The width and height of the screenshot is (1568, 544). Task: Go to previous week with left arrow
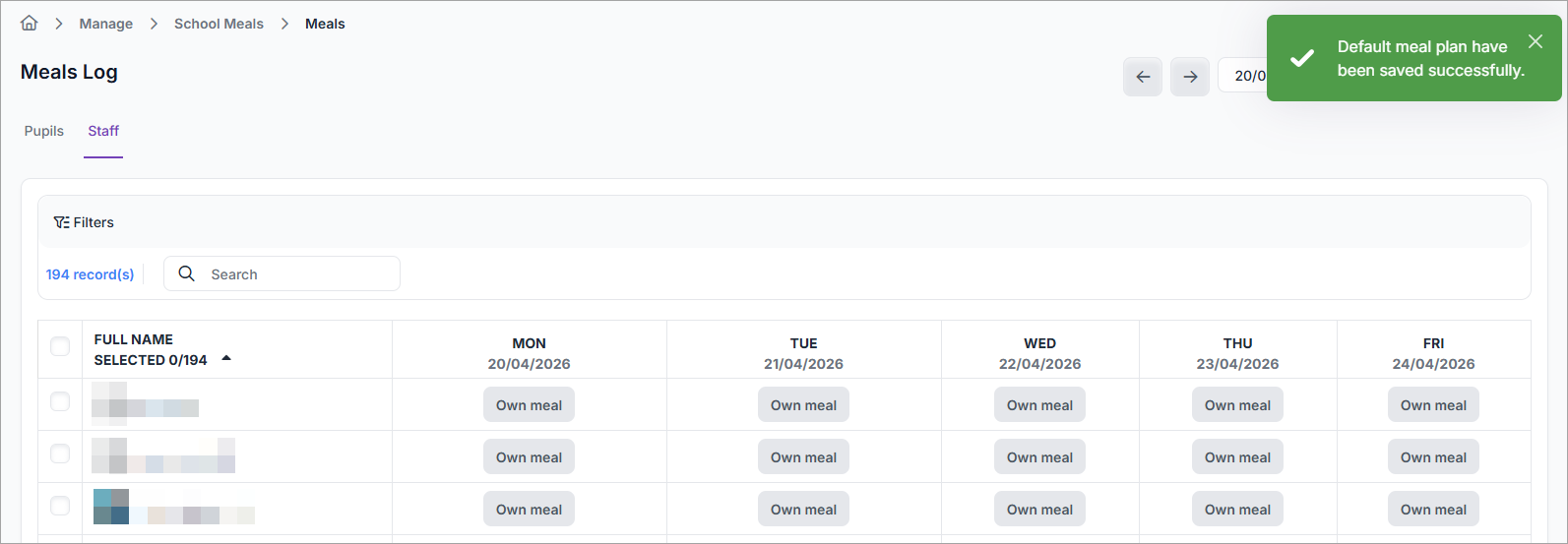pos(1142,77)
